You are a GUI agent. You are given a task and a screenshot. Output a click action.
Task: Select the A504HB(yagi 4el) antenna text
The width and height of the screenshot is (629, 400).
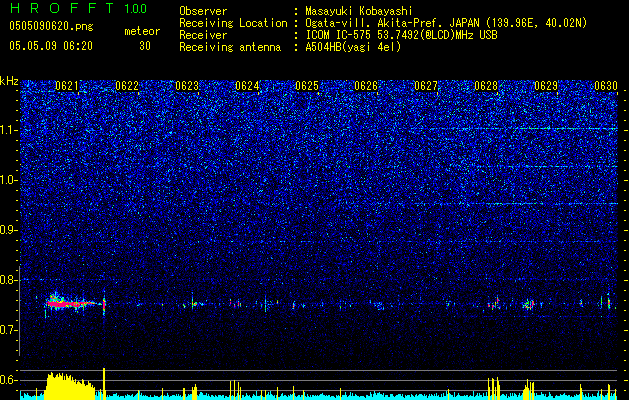point(353,47)
